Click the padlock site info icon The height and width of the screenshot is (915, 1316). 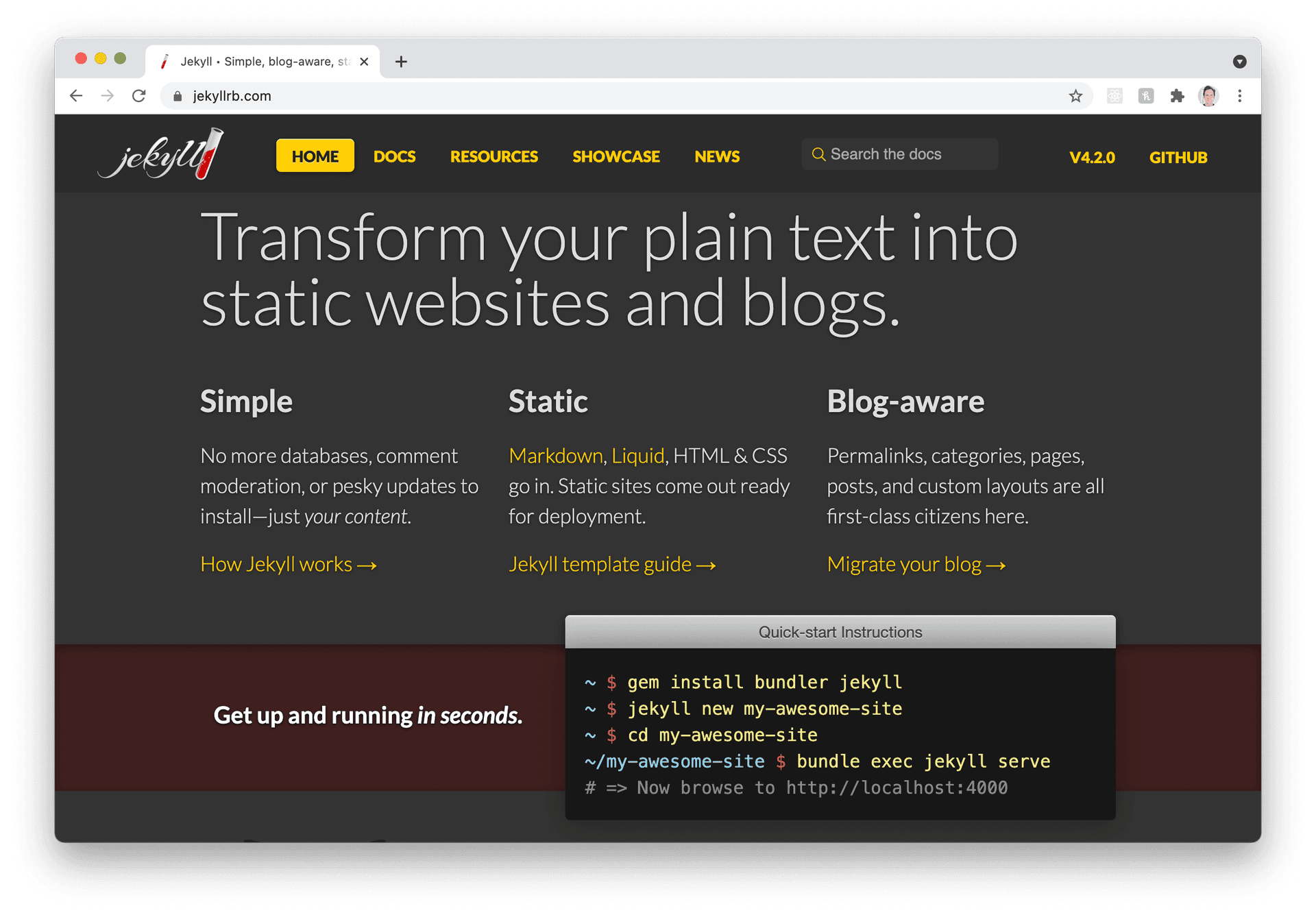pyautogui.click(x=178, y=96)
